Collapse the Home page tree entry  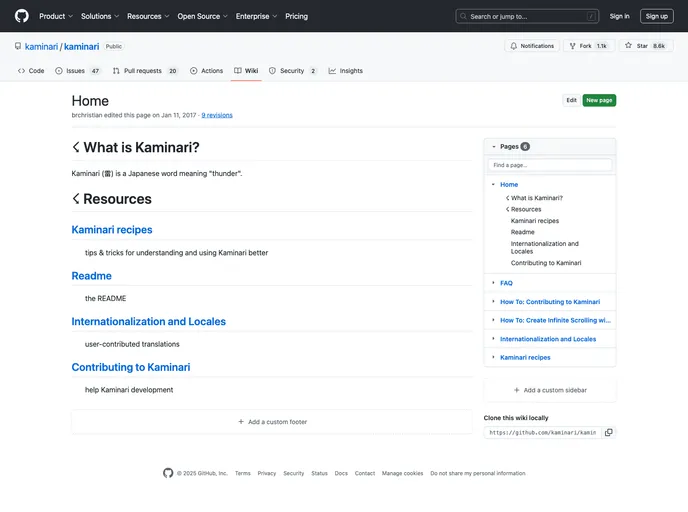click(493, 185)
